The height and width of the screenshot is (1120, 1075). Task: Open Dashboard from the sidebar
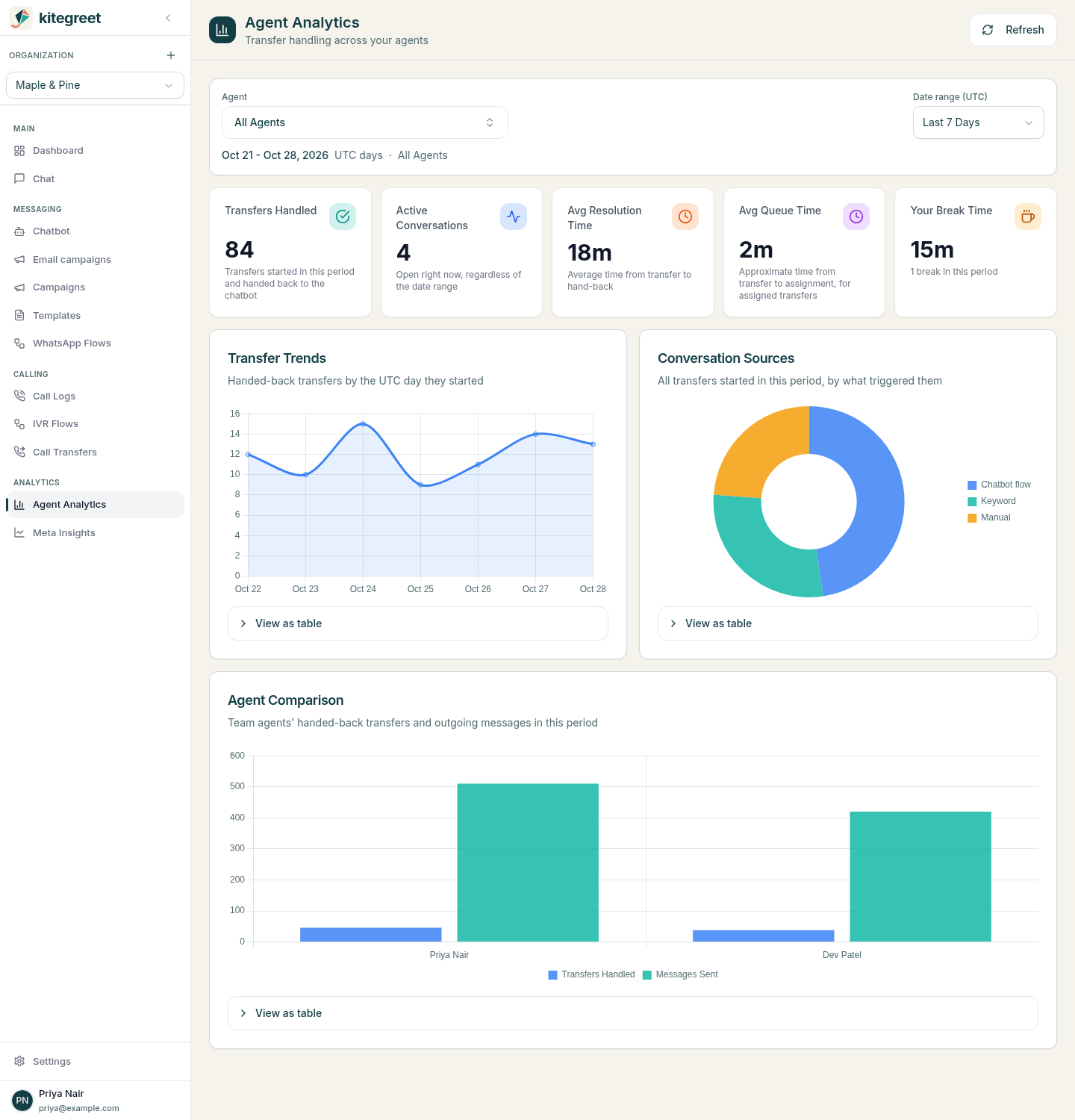coord(95,151)
